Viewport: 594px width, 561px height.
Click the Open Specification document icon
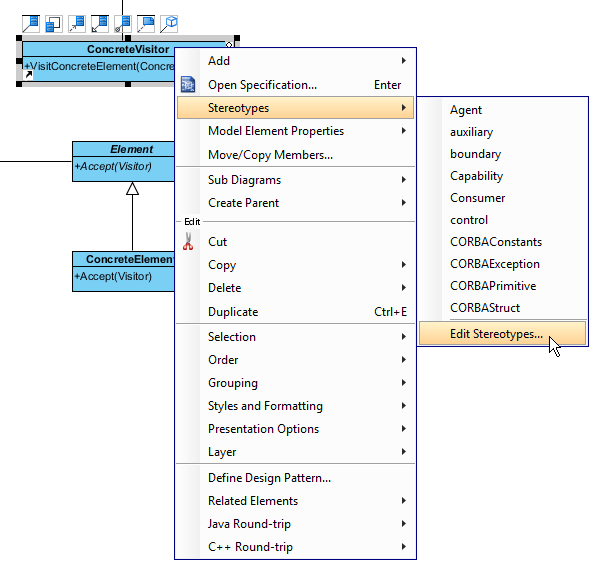188,84
